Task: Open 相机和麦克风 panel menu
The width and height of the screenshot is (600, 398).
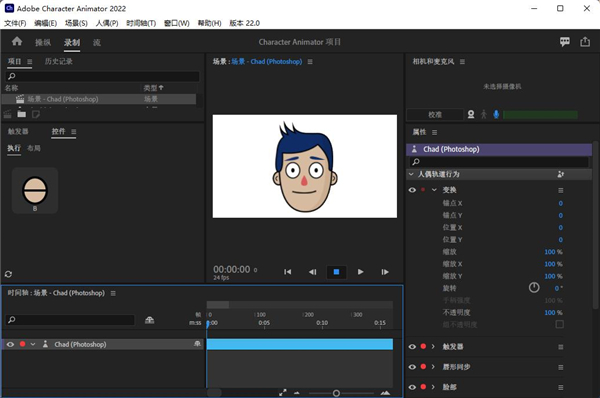Action: pos(462,62)
